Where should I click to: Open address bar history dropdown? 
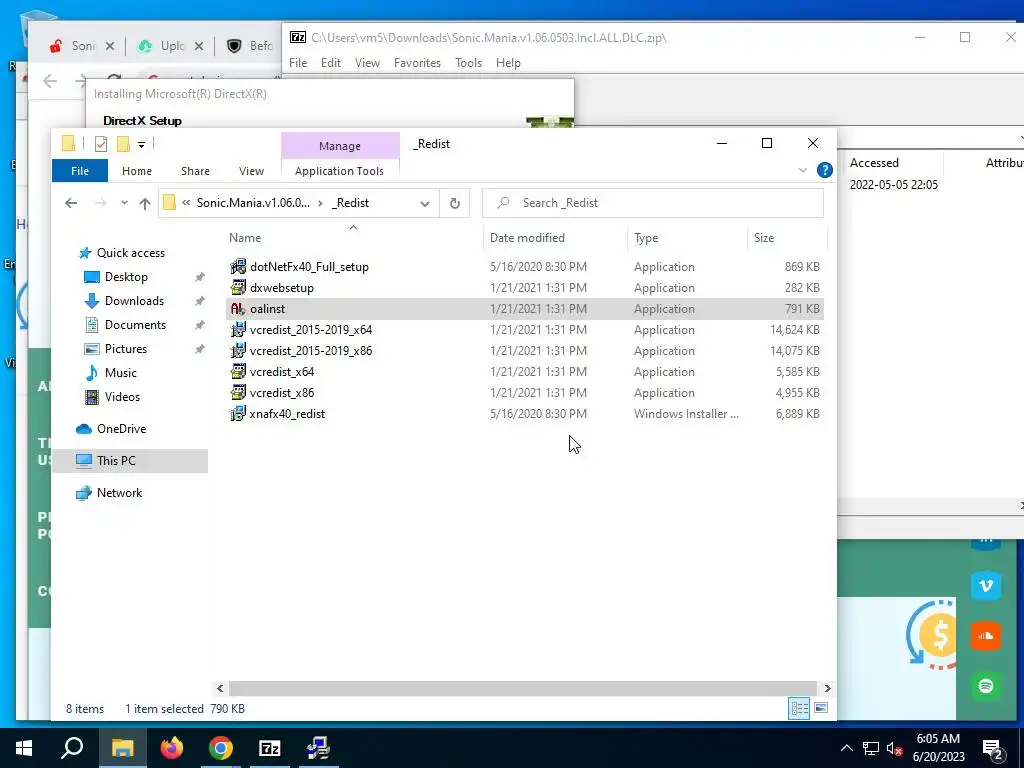pyautogui.click(x=424, y=203)
